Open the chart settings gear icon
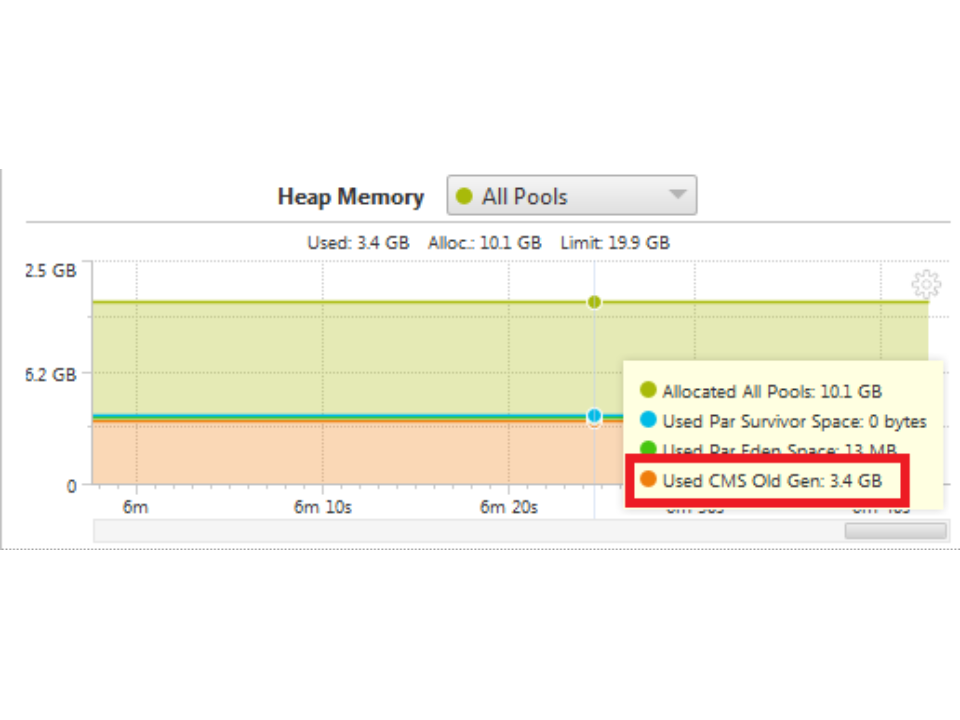960x720 pixels. coord(926,285)
